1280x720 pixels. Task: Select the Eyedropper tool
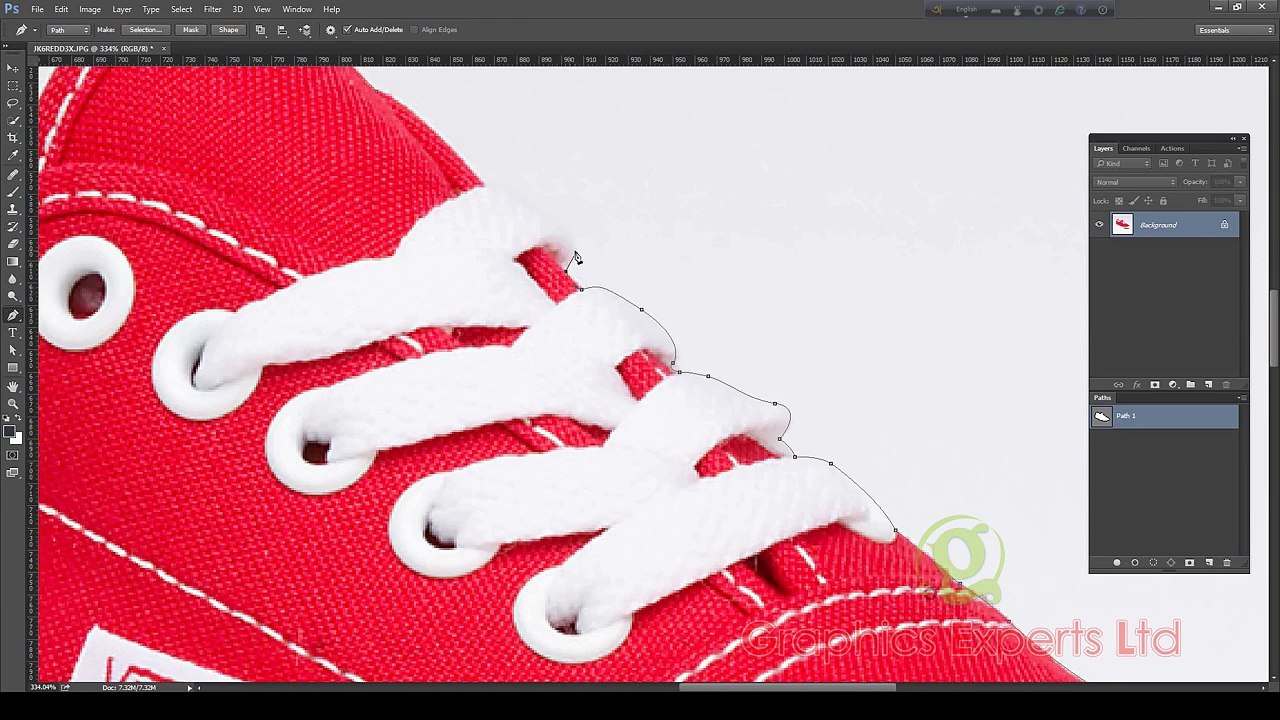(x=13, y=155)
